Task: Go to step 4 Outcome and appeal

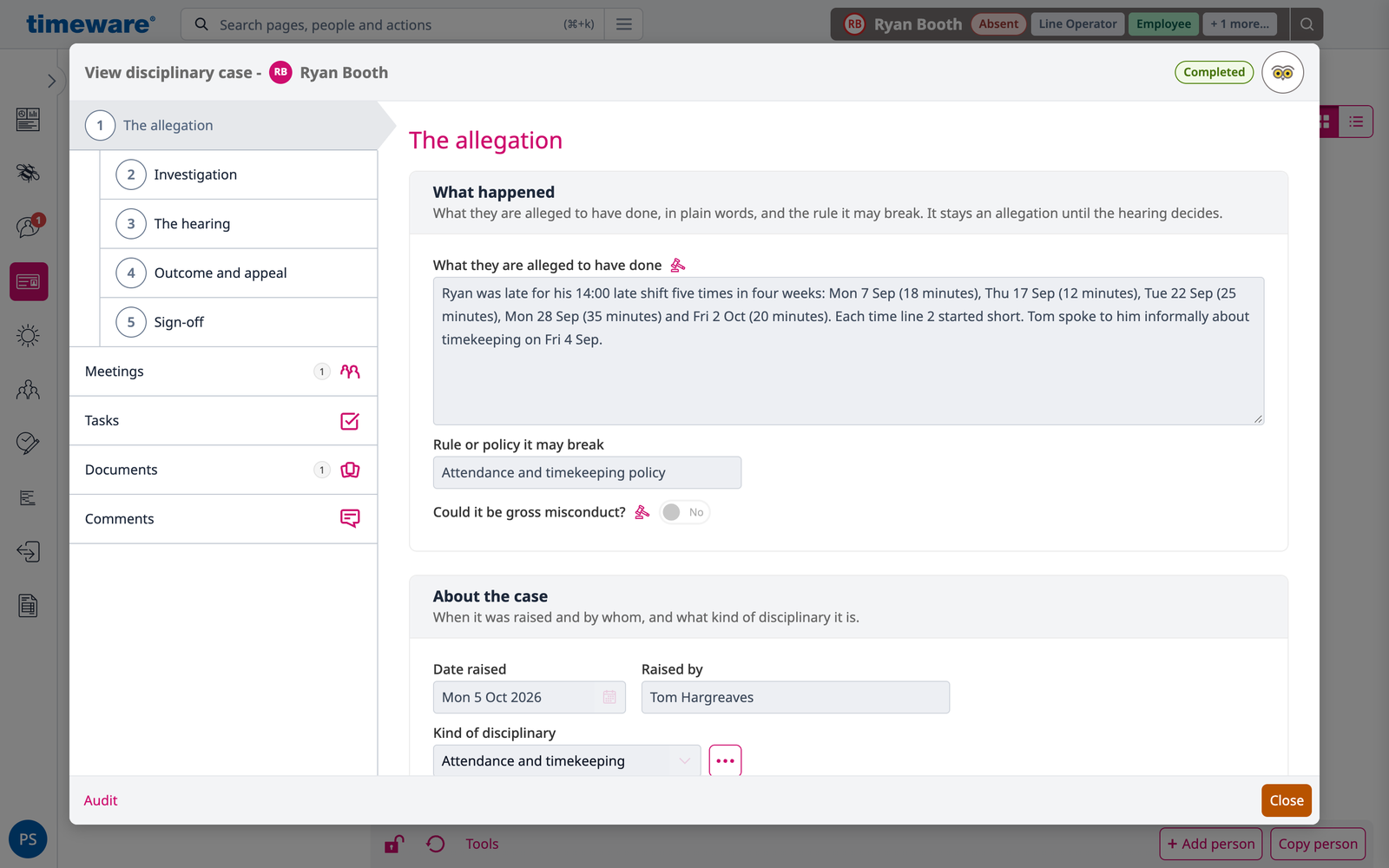Action: [x=239, y=273]
